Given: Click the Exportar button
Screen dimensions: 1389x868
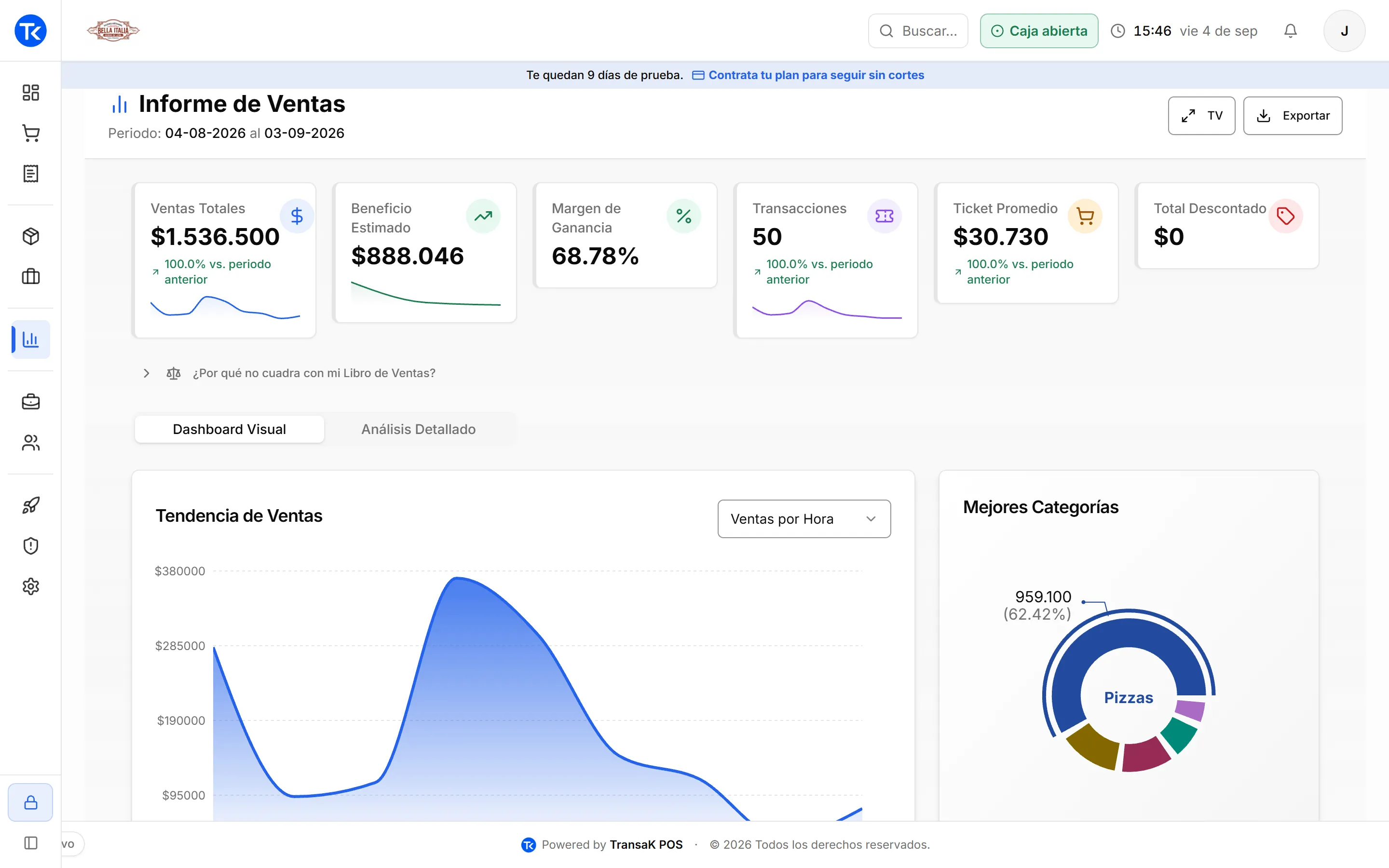Looking at the screenshot, I should pyautogui.click(x=1293, y=115).
